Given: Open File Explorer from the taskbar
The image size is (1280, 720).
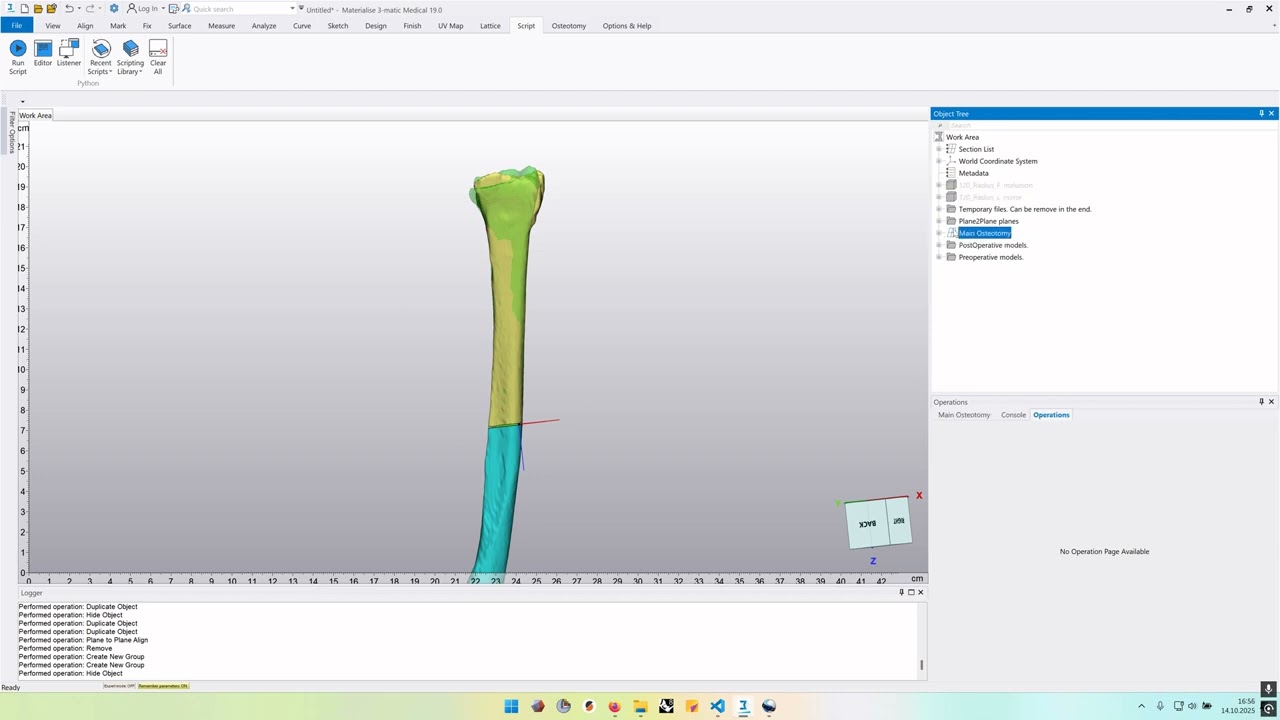Looking at the screenshot, I should pos(640,707).
